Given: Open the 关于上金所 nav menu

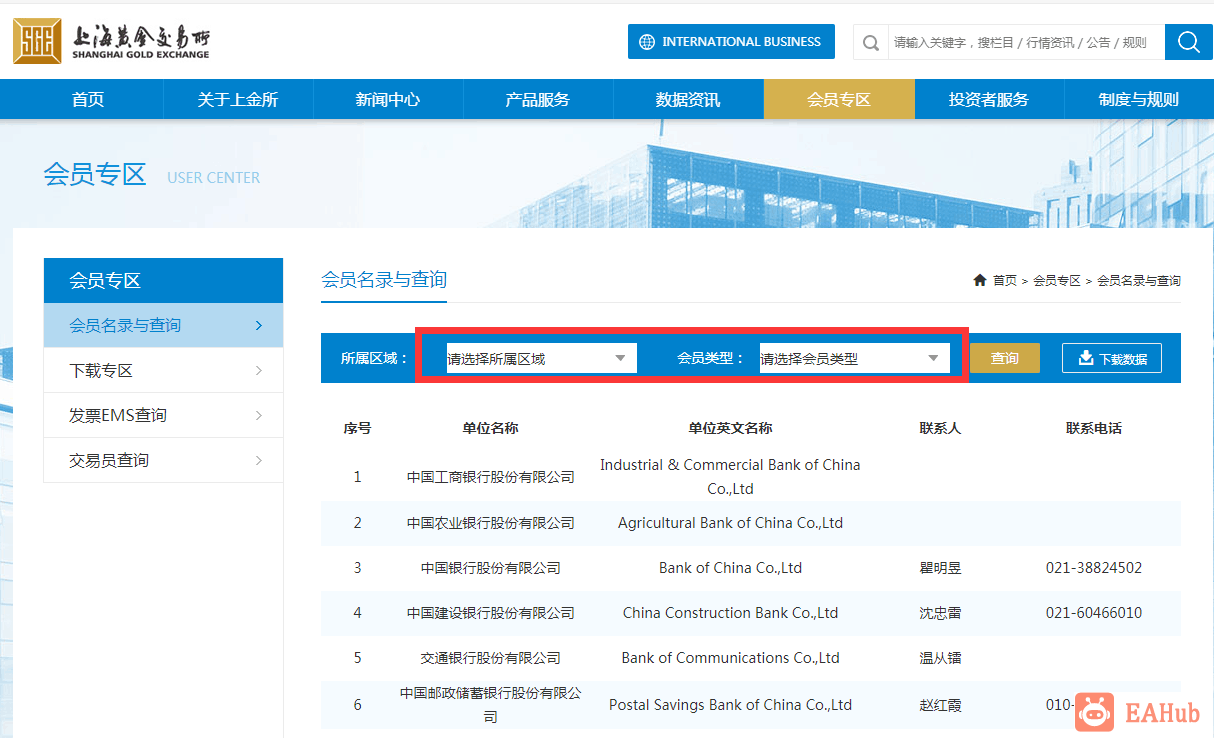Looking at the screenshot, I should pyautogui.click(x=238, y=99).
